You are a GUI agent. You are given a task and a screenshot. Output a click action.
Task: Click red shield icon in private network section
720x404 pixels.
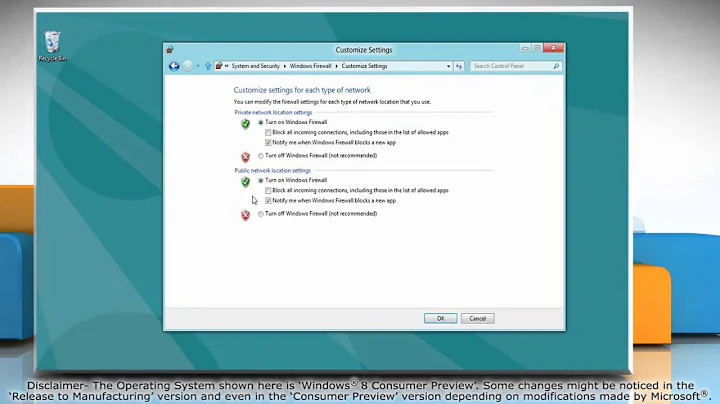(246, 157)
